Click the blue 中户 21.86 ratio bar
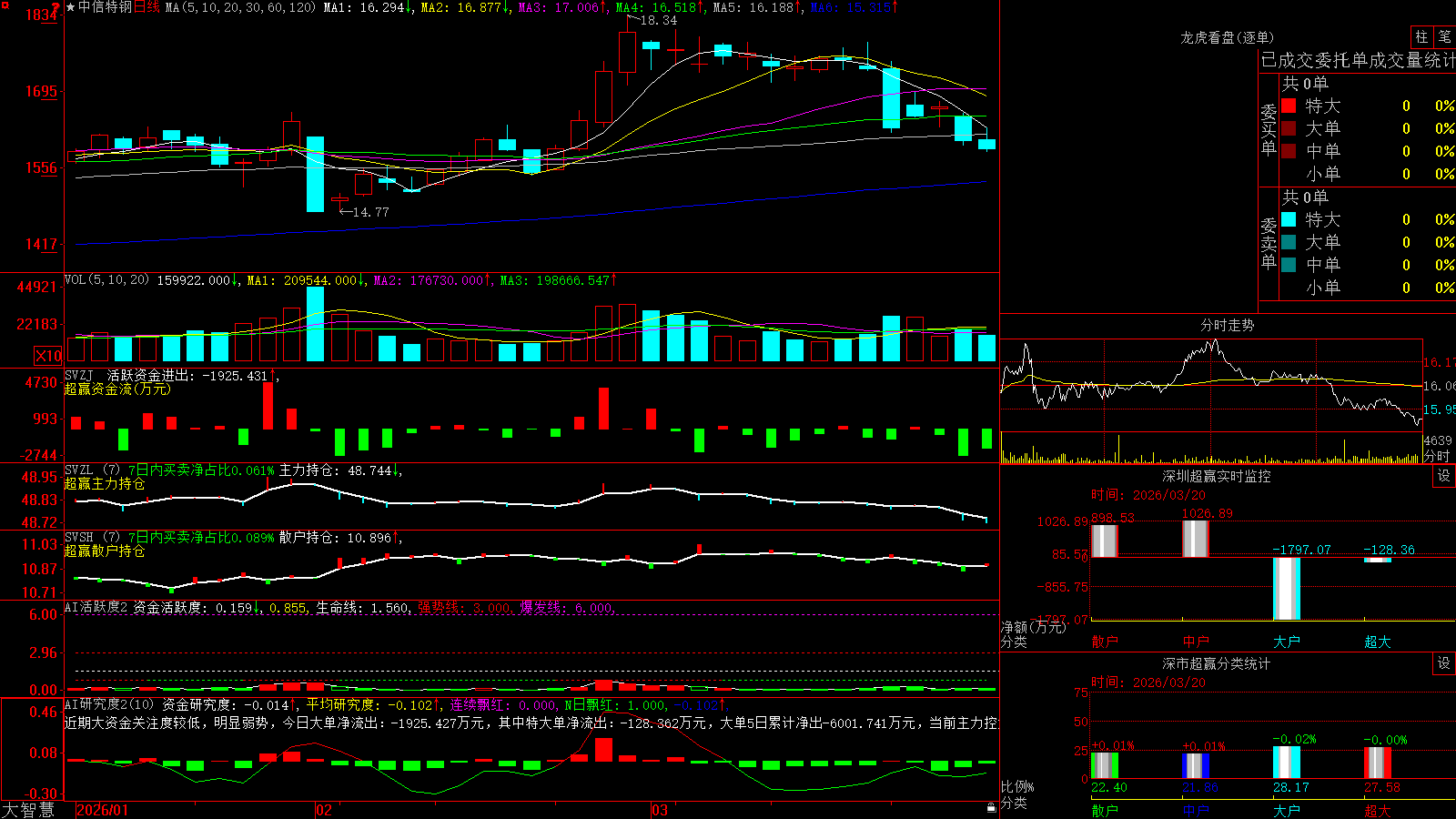Screen dimensions: 1456x819 pos(1196,765)
